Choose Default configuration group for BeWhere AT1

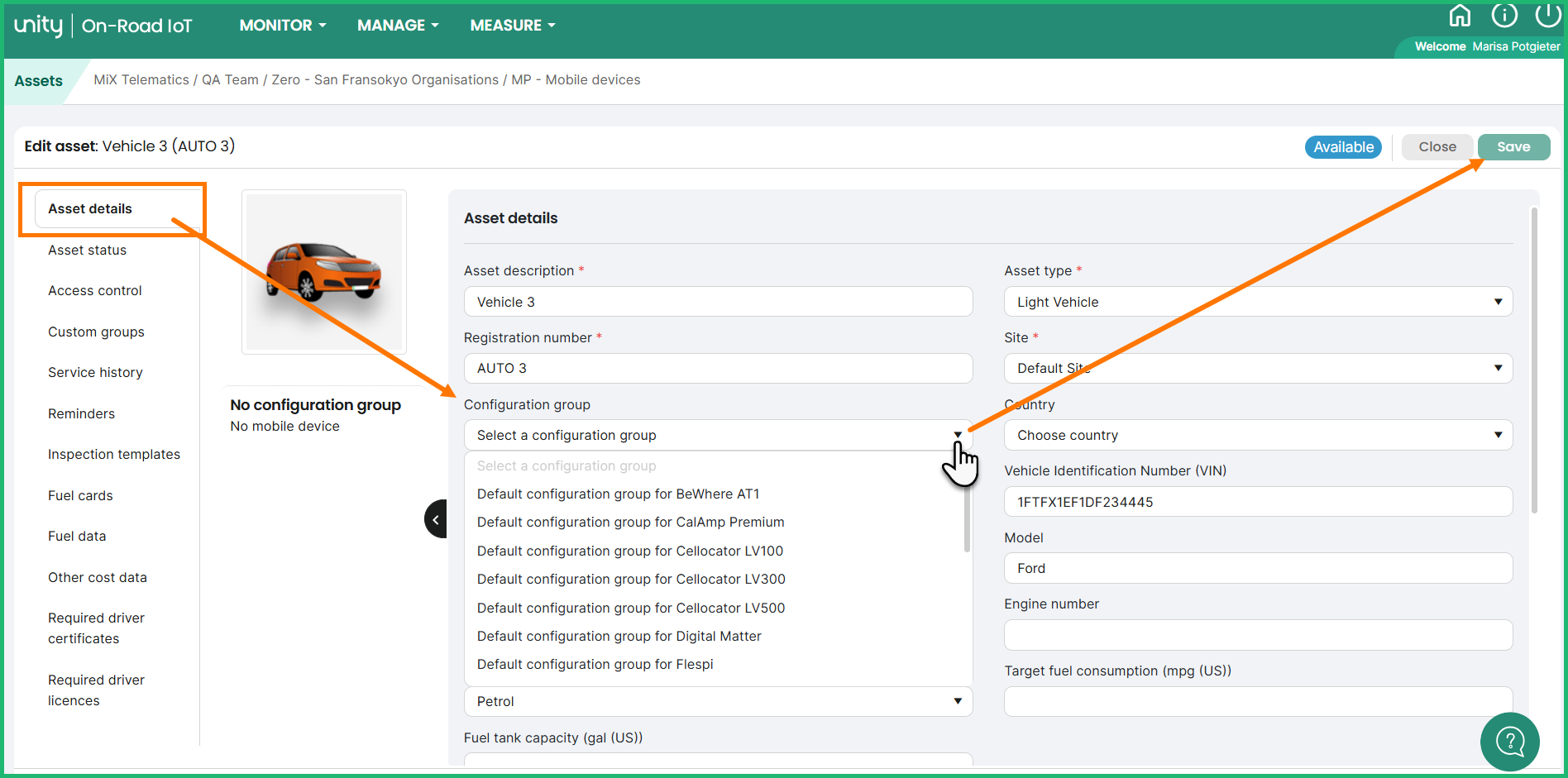pos(618,494)
